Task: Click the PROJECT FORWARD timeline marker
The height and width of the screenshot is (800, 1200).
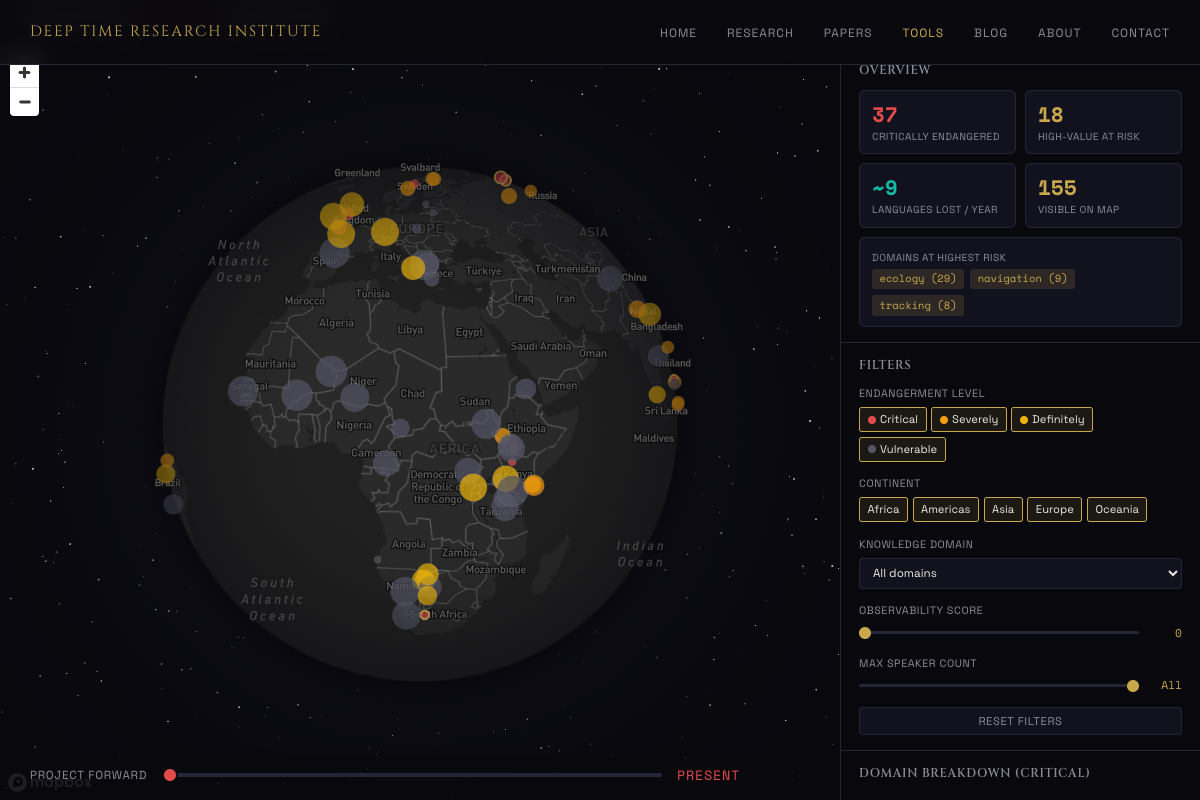Action: [x=170, y=774]
